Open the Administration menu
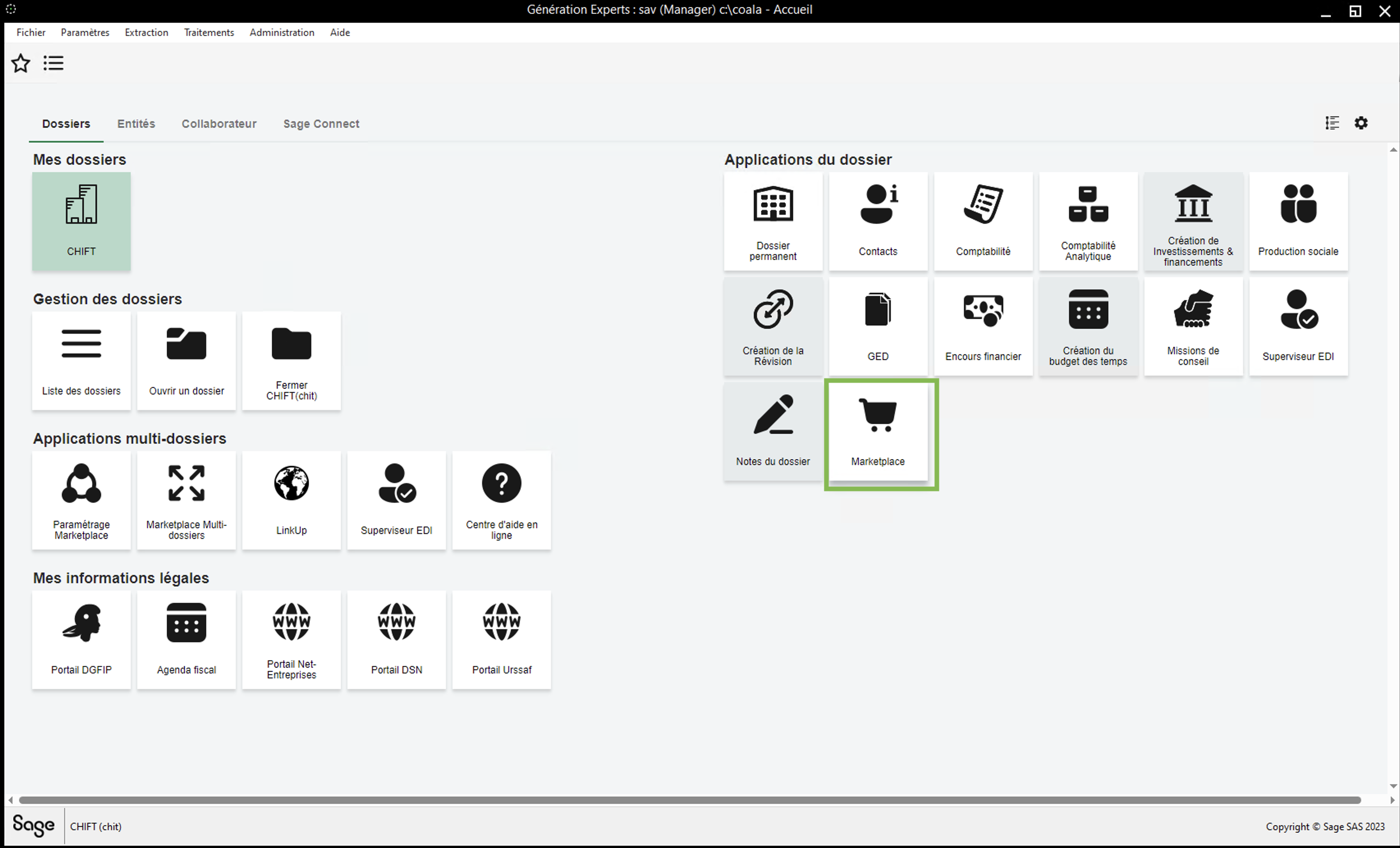The image size is (1400, 848). pyautogui.click(x=282, y=32)
